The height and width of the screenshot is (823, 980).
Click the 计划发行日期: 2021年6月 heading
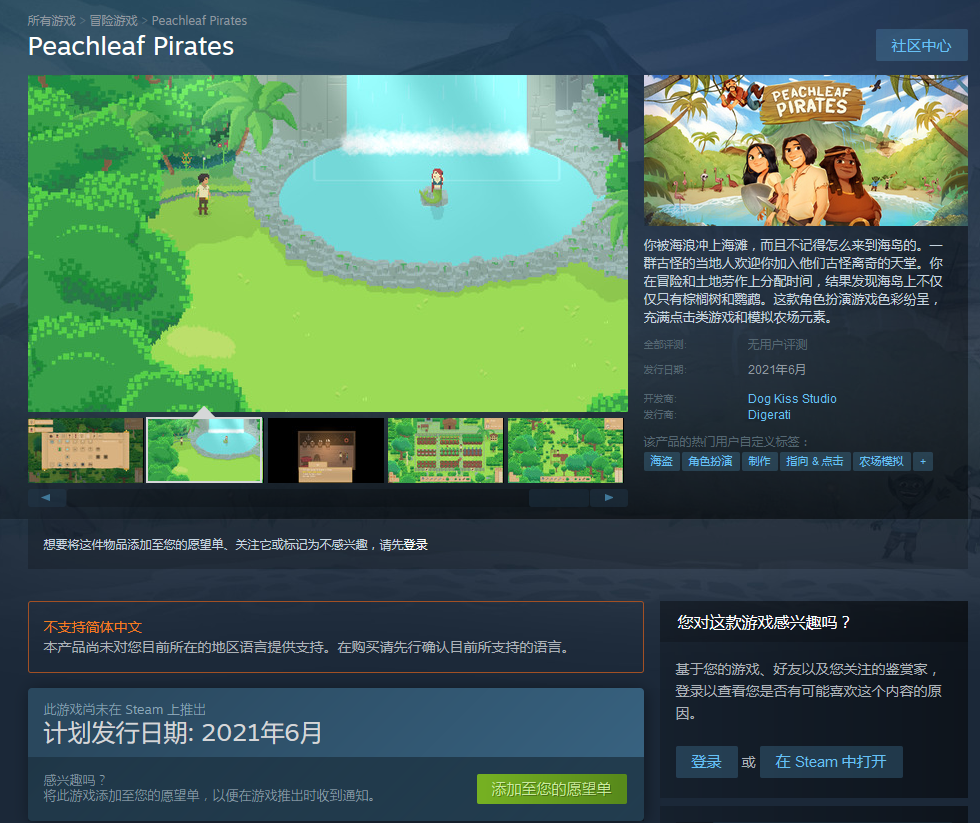point(183,733)
